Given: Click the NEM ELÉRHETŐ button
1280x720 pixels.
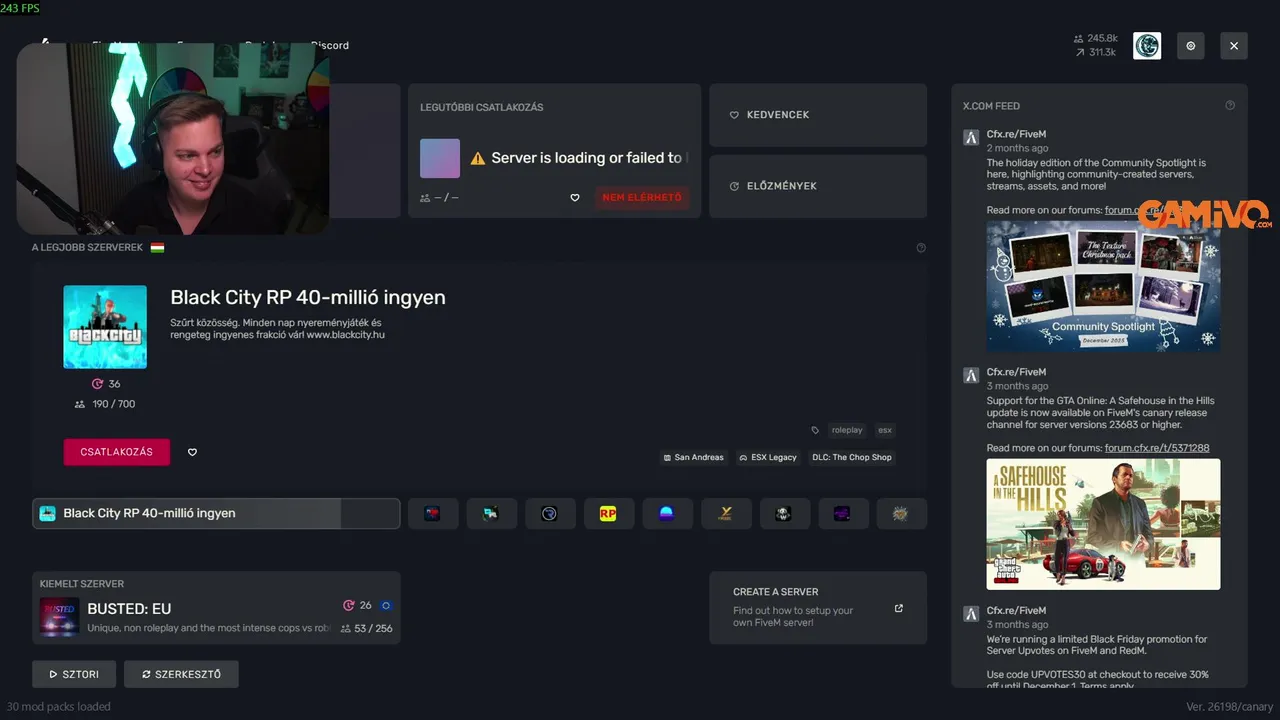Looking at the screenshot, I should (642, 198).
